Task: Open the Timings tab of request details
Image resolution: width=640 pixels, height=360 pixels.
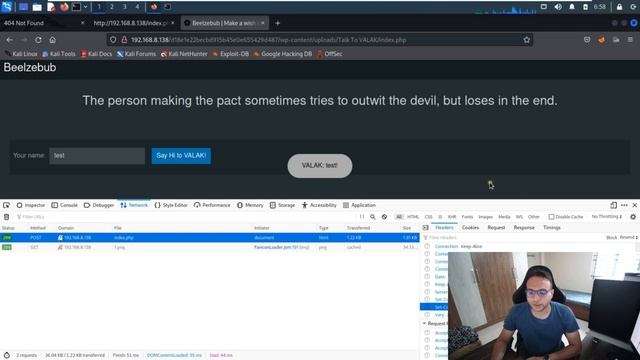Action: click(552, 228)
